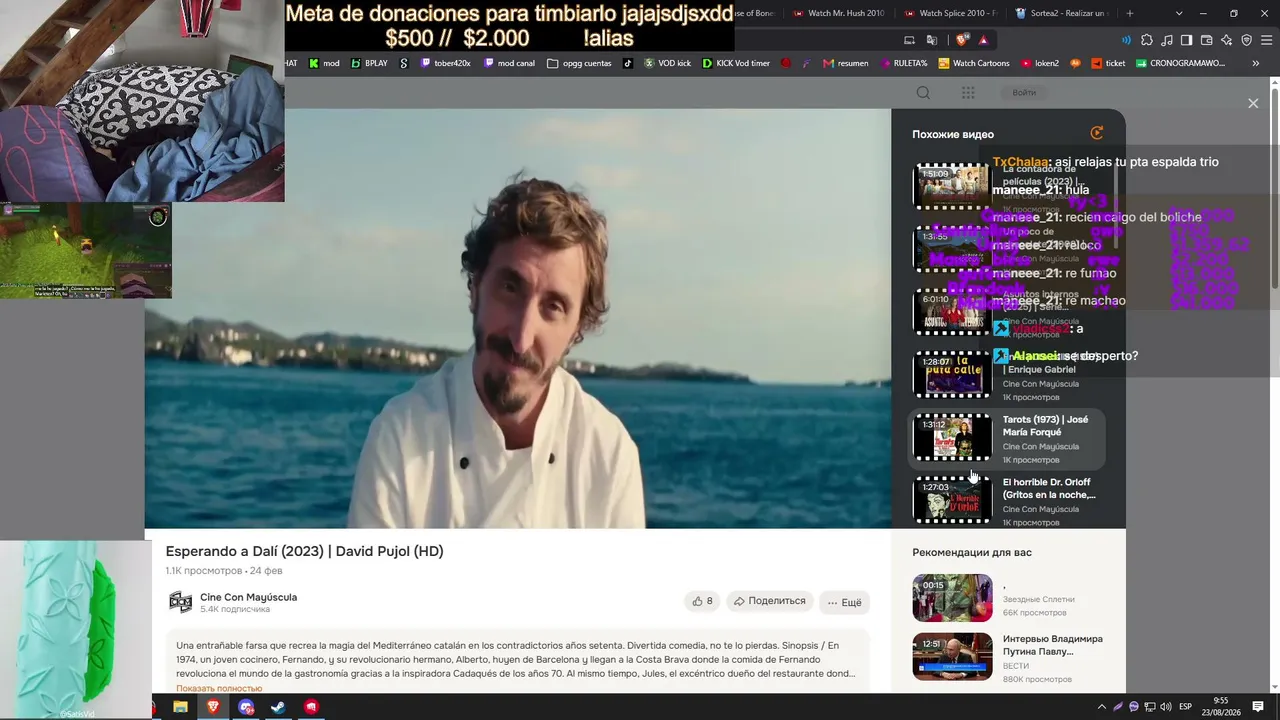Like the video with the thumbs-up button

click(702, 601)
